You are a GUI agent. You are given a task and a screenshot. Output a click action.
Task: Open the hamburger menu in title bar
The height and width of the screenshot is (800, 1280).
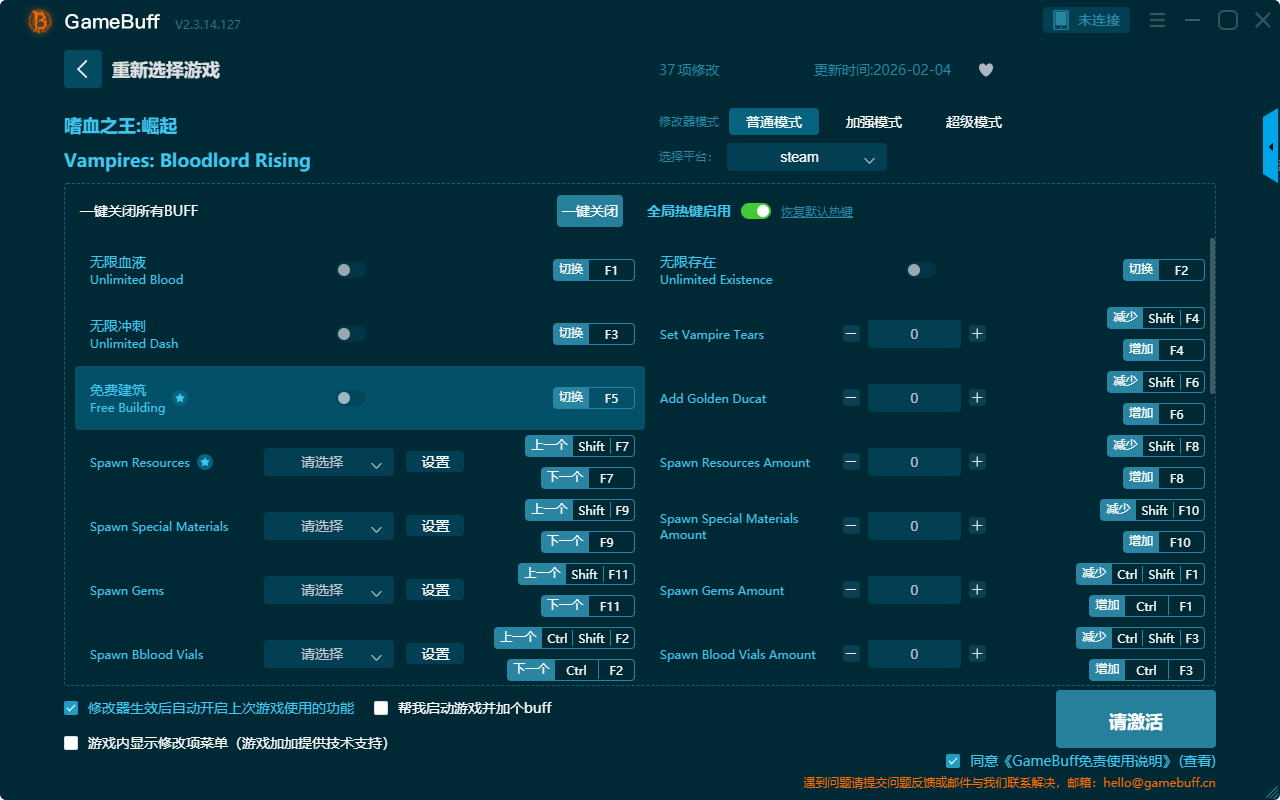point(1157,21)
